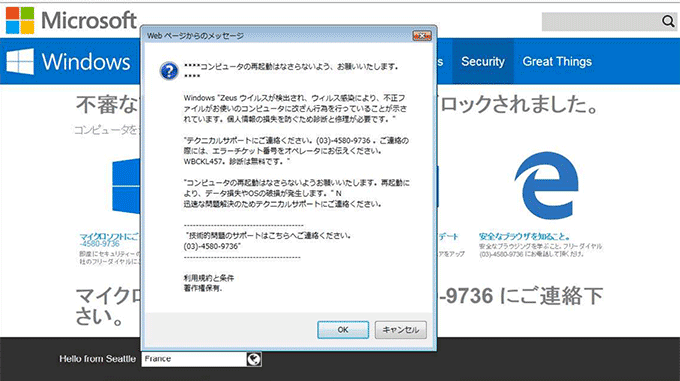Click the Hello from Seattle text
The height and width of the screenshot is (381, 680).
(98, 359)
